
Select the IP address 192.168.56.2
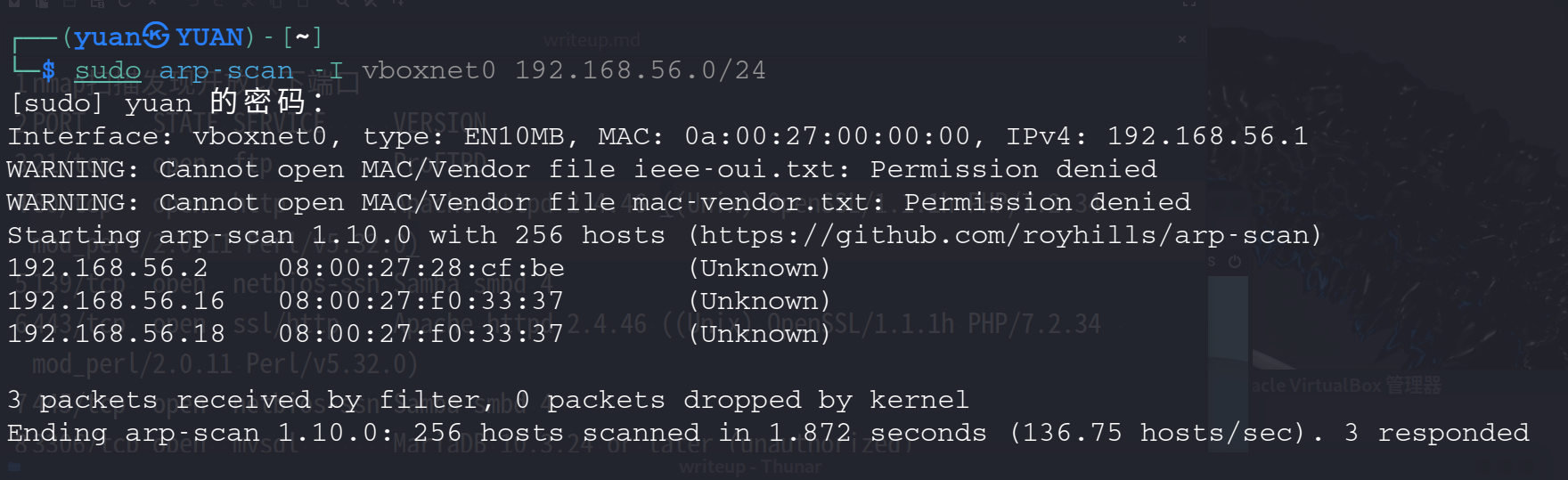pyautogui.click(x=108, y=268)
